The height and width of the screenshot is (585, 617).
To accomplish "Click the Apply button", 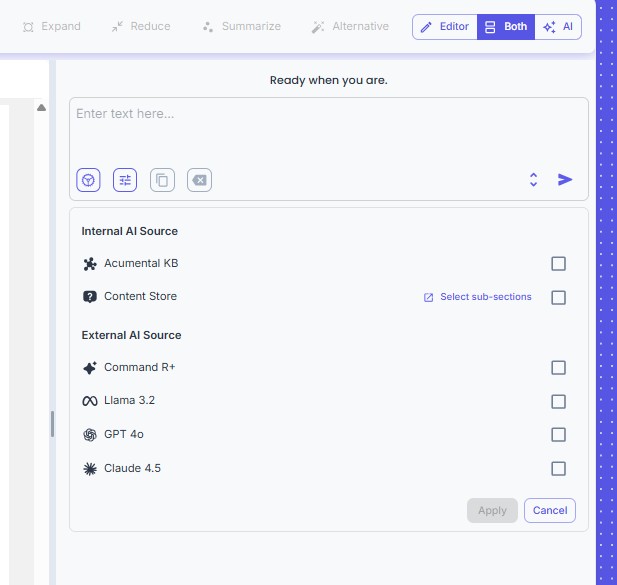I will pyautogui.click(x=492, y=511).
